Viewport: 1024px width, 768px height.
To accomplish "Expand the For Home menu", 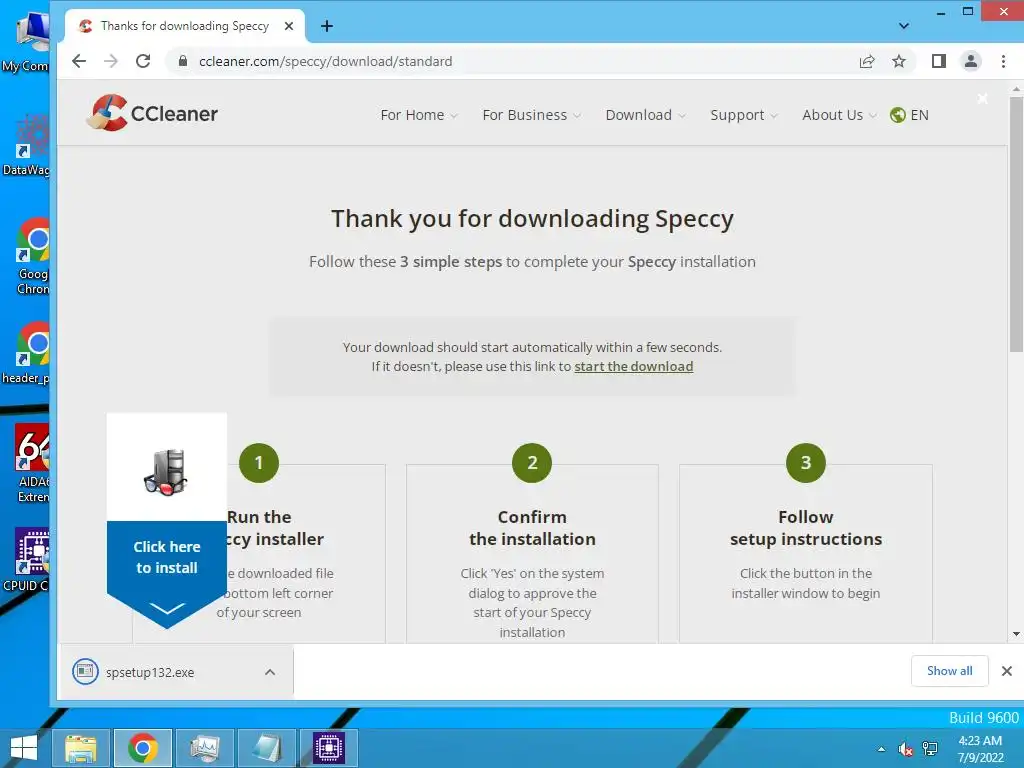I will (419, 115).
